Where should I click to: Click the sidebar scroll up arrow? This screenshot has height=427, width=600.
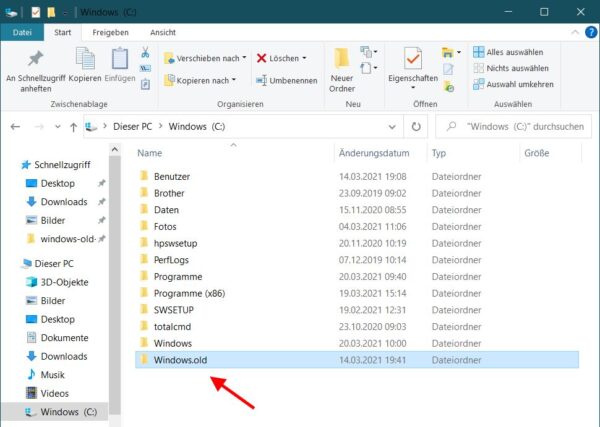(x=115, y=150)
